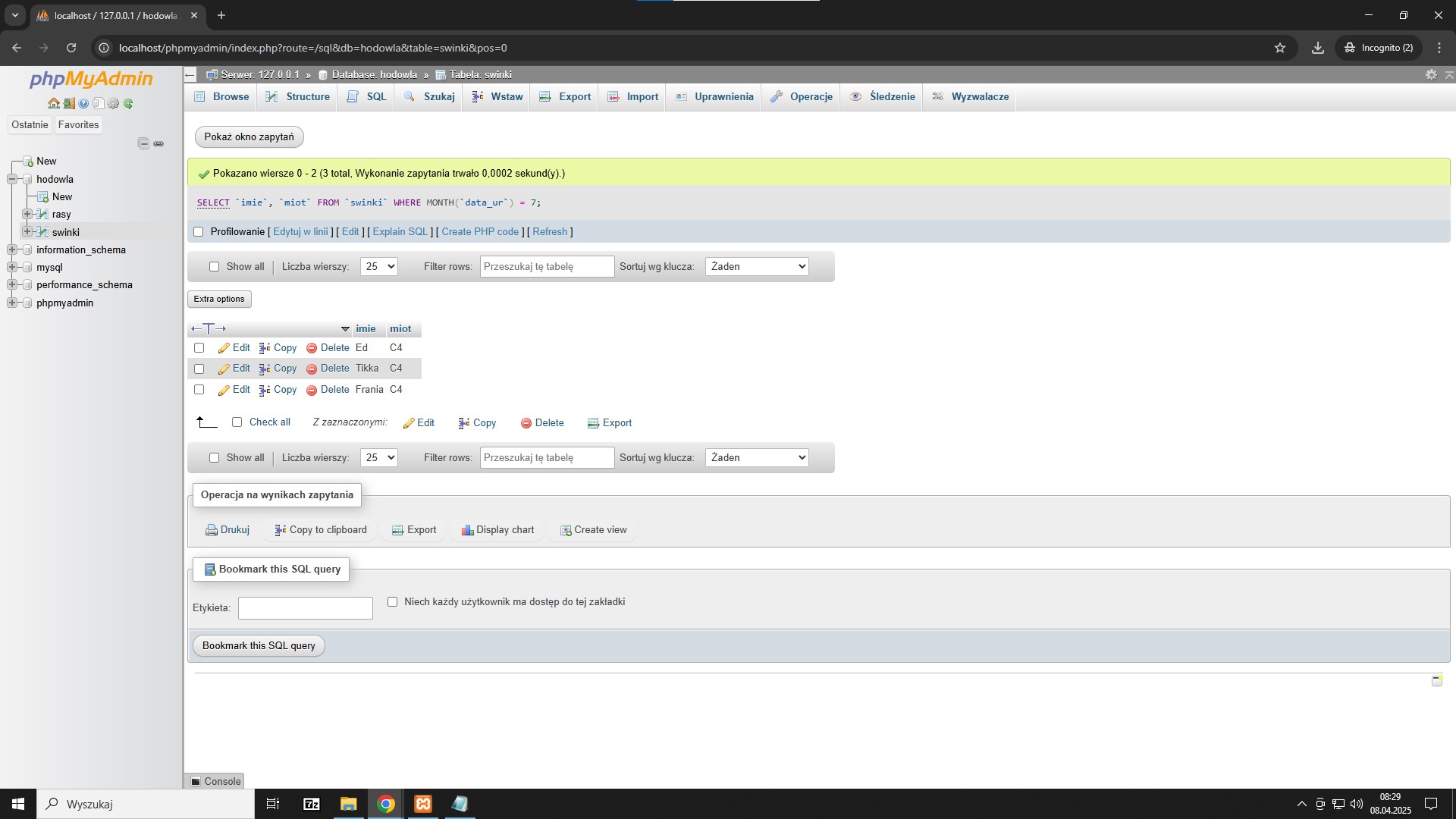Select the checkbox for the Ed row

[x=199, y=348]
